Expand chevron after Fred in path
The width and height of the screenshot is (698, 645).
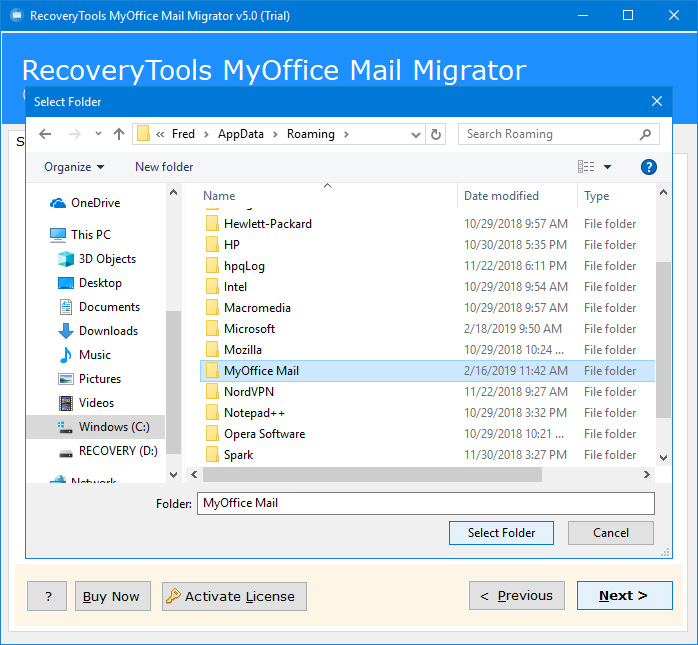tap(206, 134)
